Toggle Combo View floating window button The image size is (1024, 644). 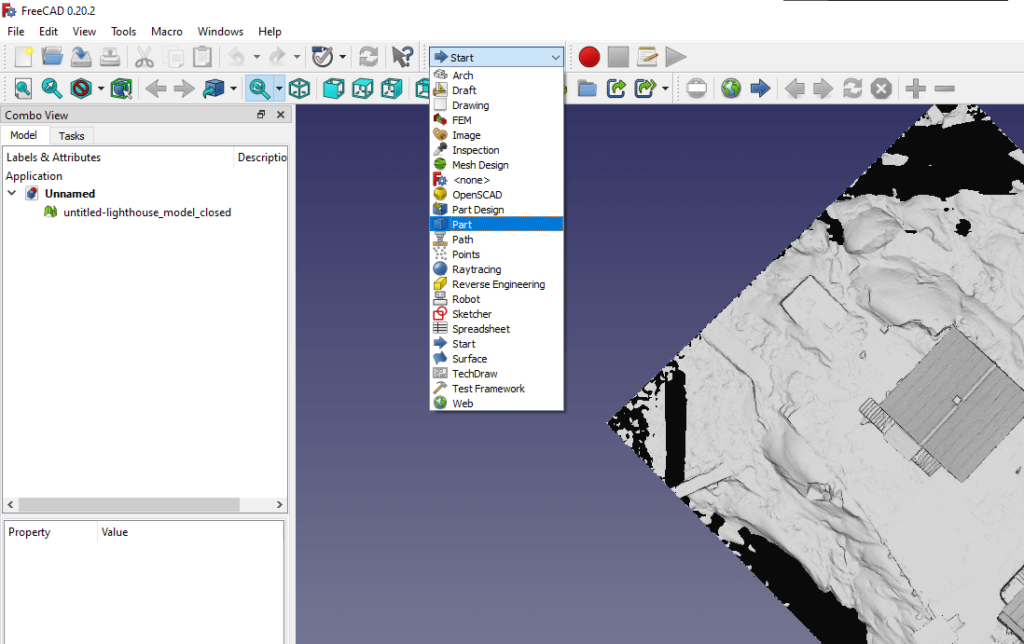pos(261,115)
